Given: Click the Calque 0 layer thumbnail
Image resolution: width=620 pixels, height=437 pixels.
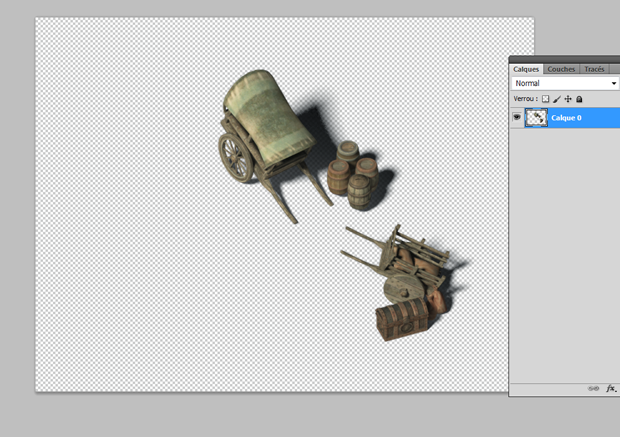Looking at the screenshot, I should [x=536, y=117].
